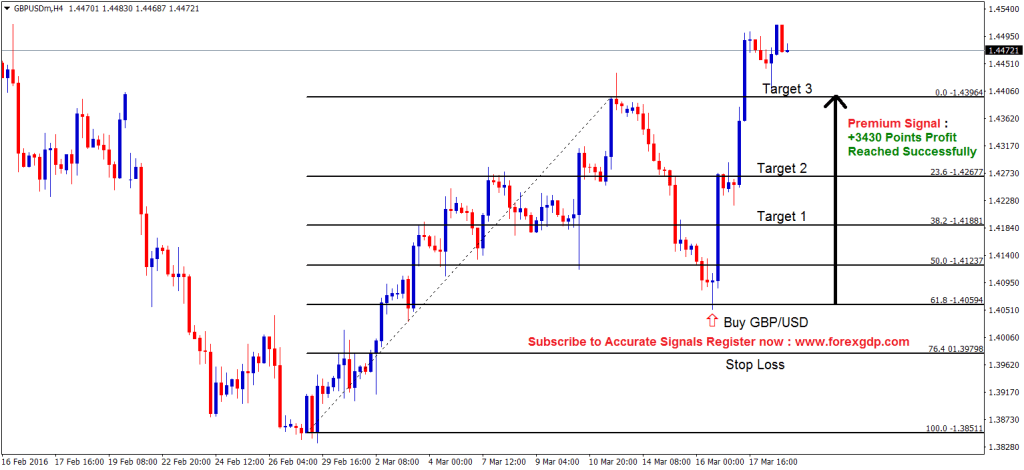The height and width of the screenshot is (470, 1024).
Task: Click the Buy GBP/USD text
Action: [766, 321]
